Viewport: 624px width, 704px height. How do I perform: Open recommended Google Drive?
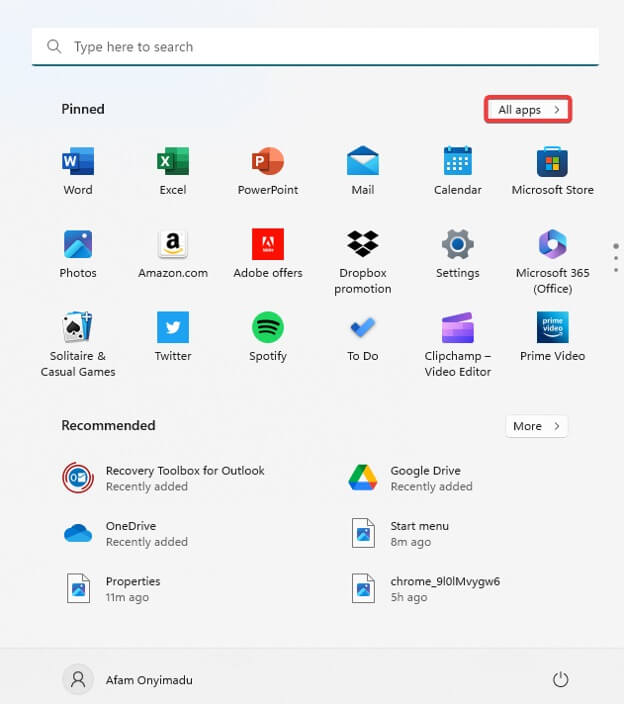point(411,478)
